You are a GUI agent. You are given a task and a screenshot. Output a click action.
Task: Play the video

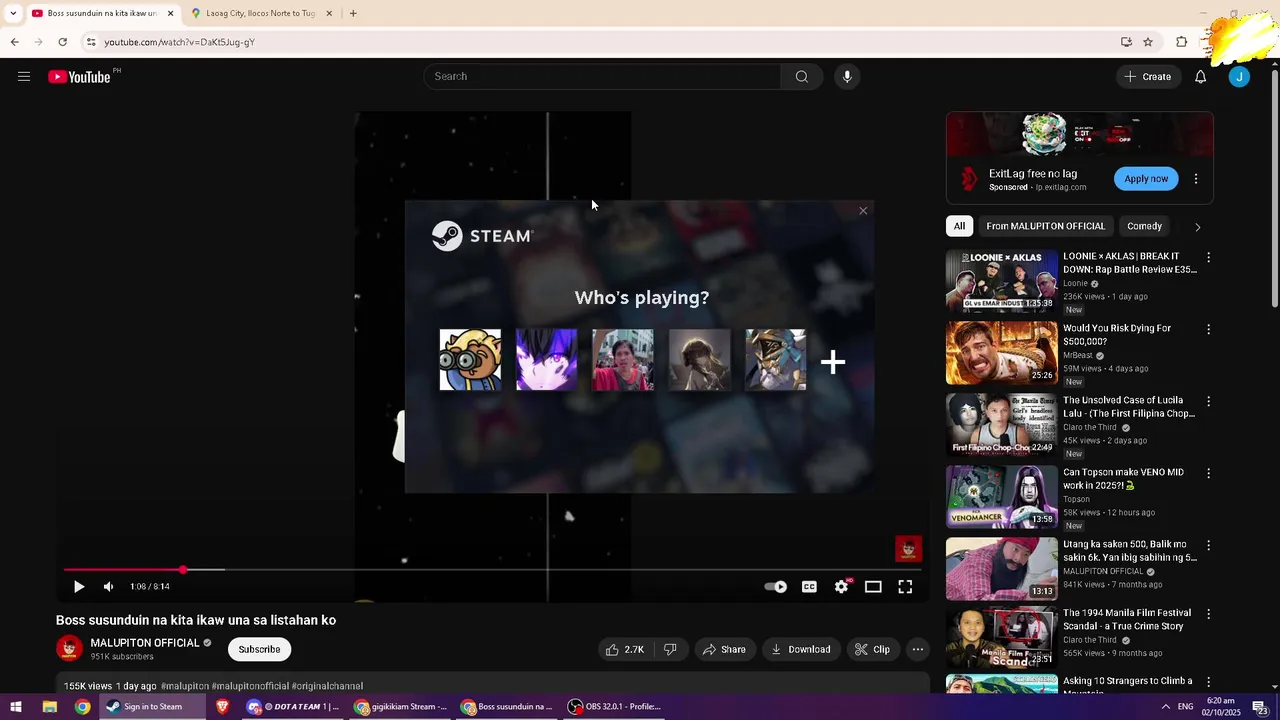(79, 587)
